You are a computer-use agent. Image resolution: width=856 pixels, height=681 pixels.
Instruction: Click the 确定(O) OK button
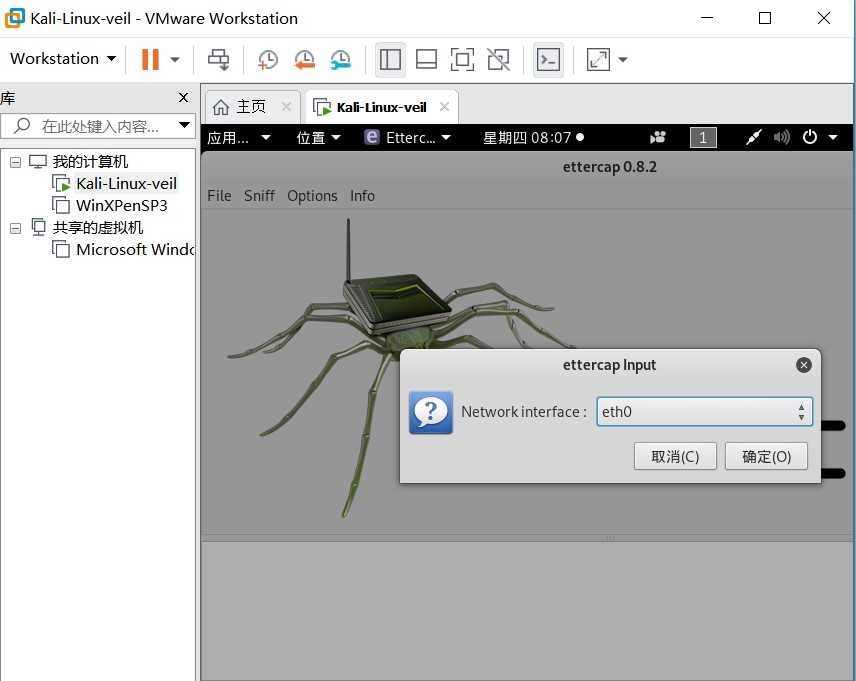(x=766, y=456)
